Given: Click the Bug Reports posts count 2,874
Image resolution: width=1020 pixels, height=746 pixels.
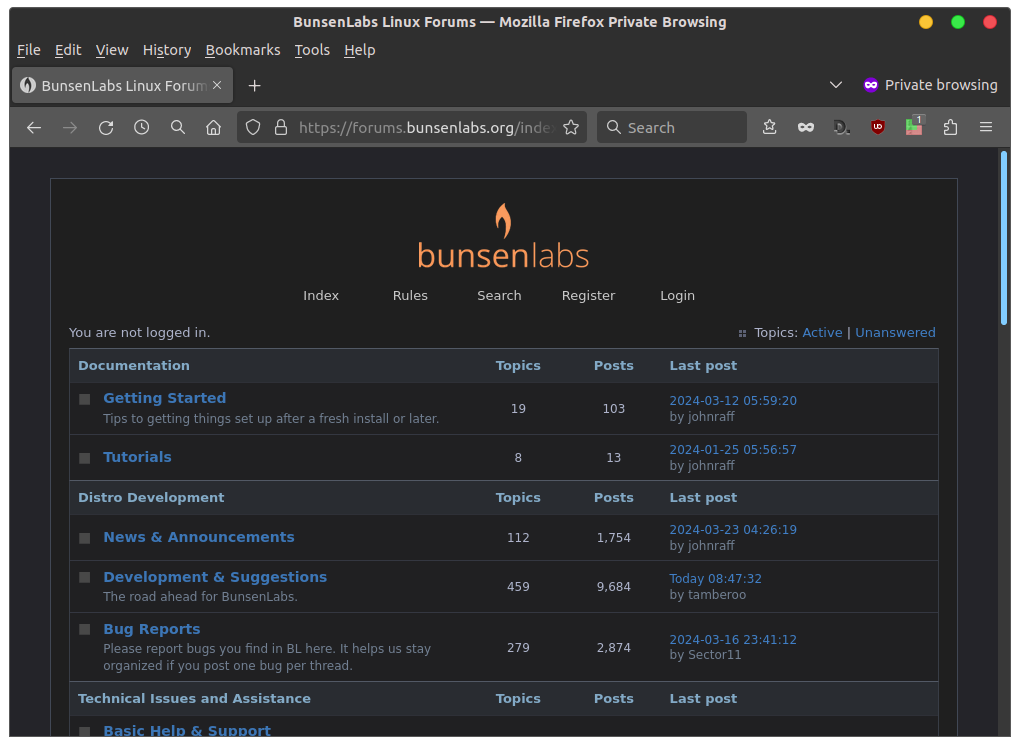Looking at the screenshot, I should pyautogui.click(x=613, y=648).
